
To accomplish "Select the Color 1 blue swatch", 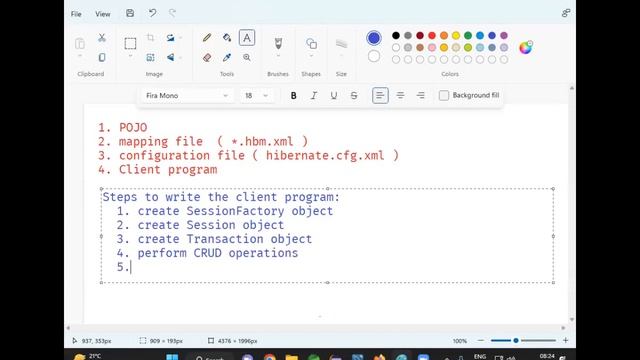I will 373,38.
